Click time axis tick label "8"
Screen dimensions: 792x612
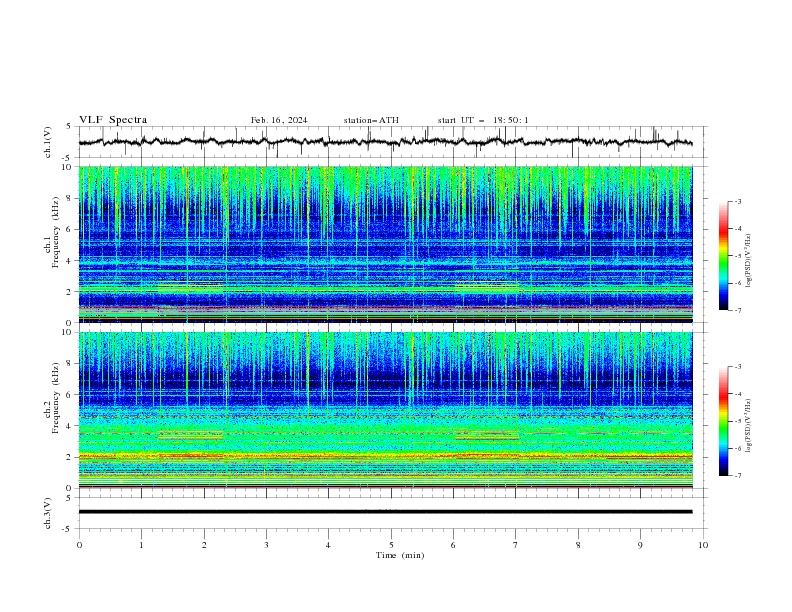[578, 545]
